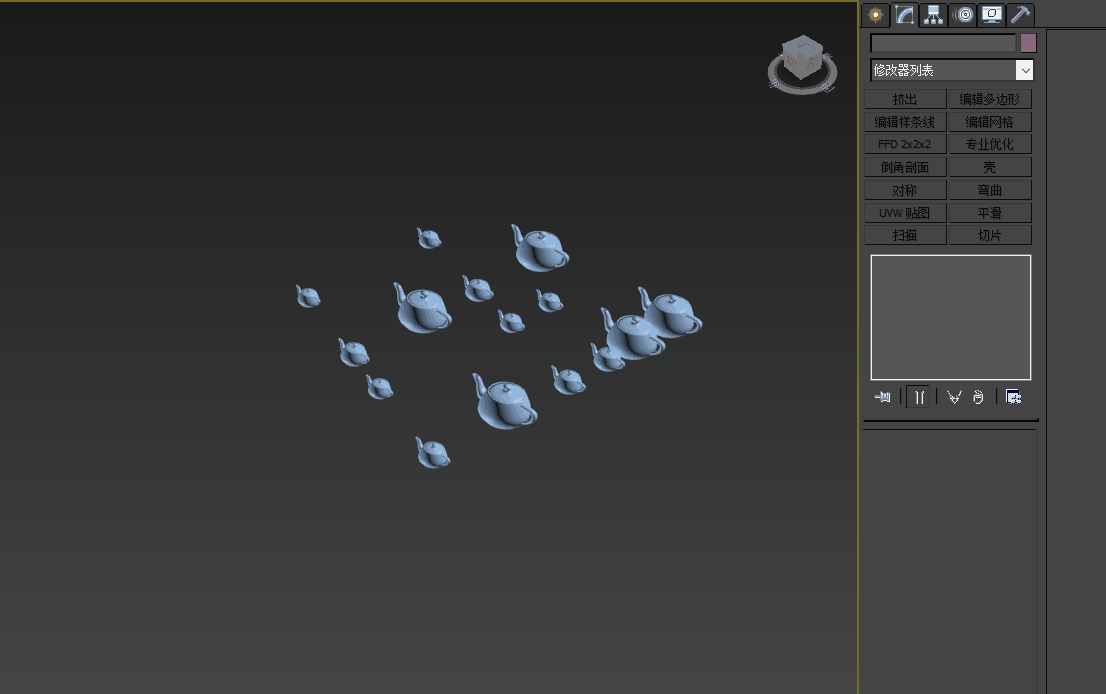1106x694 pixels.
Task: Apply the 挤出 modifier
Action: point(905,99)
